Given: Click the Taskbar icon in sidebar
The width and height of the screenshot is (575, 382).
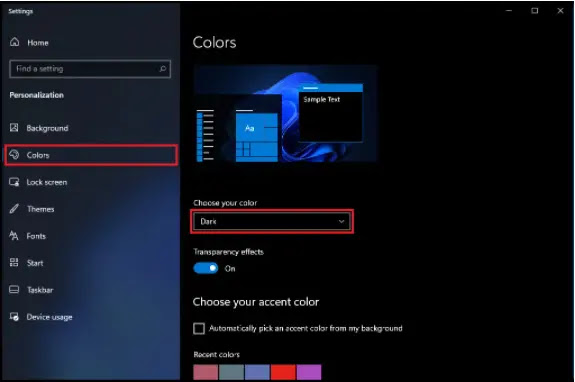Looking at the screenshot, I should (x=14, y=290).
